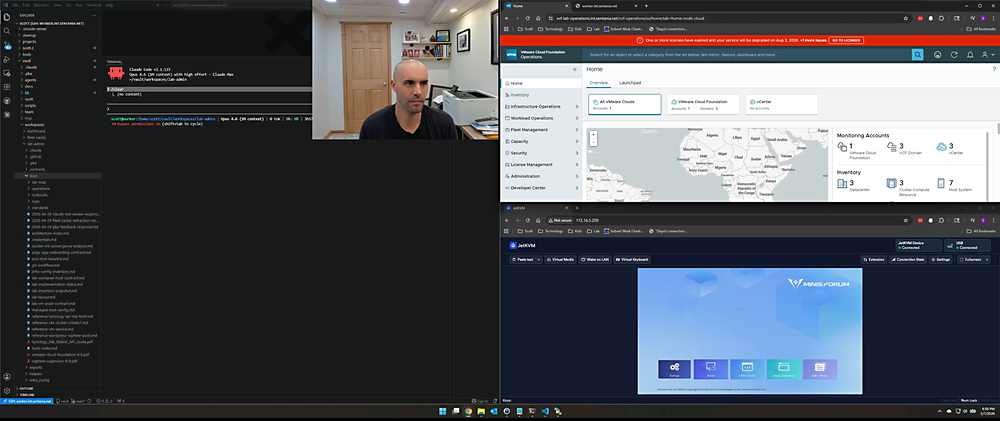Click the JetKVM logo
Image resolution: width=1000 pixels, height=421 pixels.
point(521,245)
